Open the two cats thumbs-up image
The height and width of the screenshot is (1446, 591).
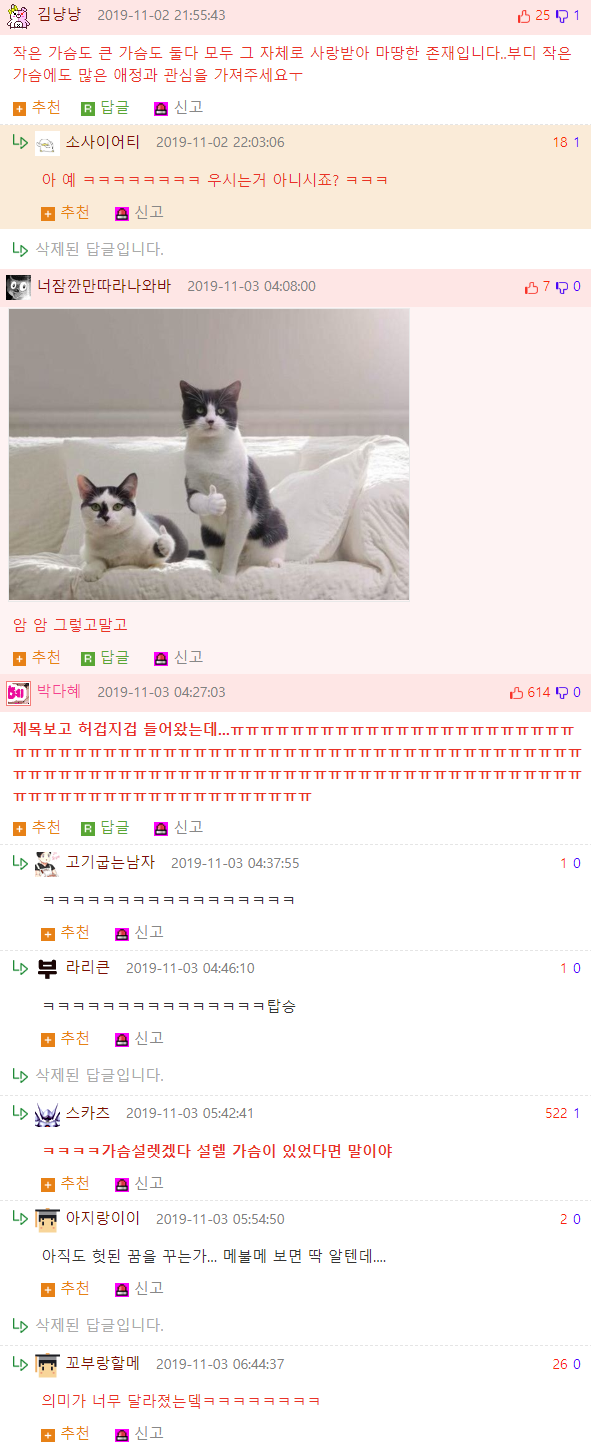point(209,454)
